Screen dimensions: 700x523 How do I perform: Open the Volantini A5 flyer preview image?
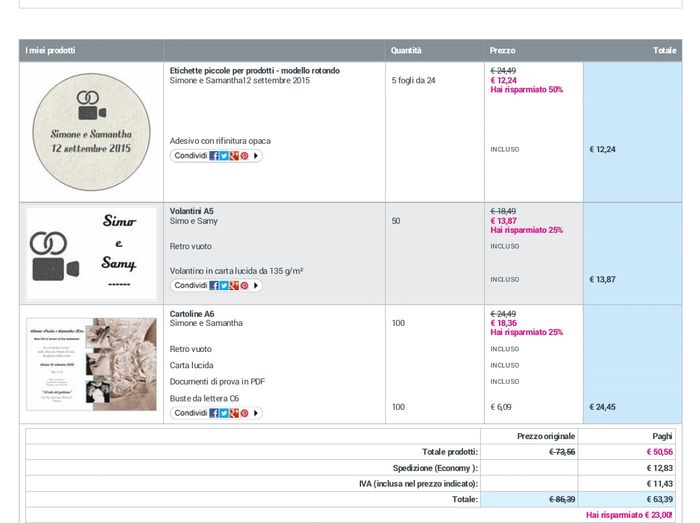click(x=91, y=254)
